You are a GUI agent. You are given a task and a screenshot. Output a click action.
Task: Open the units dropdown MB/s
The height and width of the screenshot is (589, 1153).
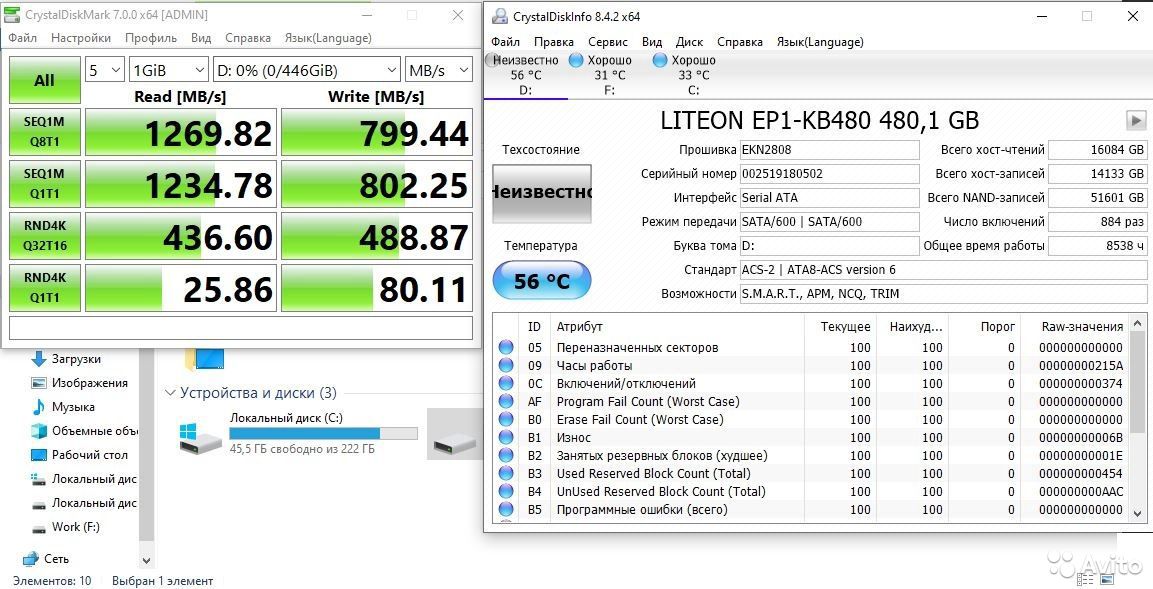[x=438, y=71]
